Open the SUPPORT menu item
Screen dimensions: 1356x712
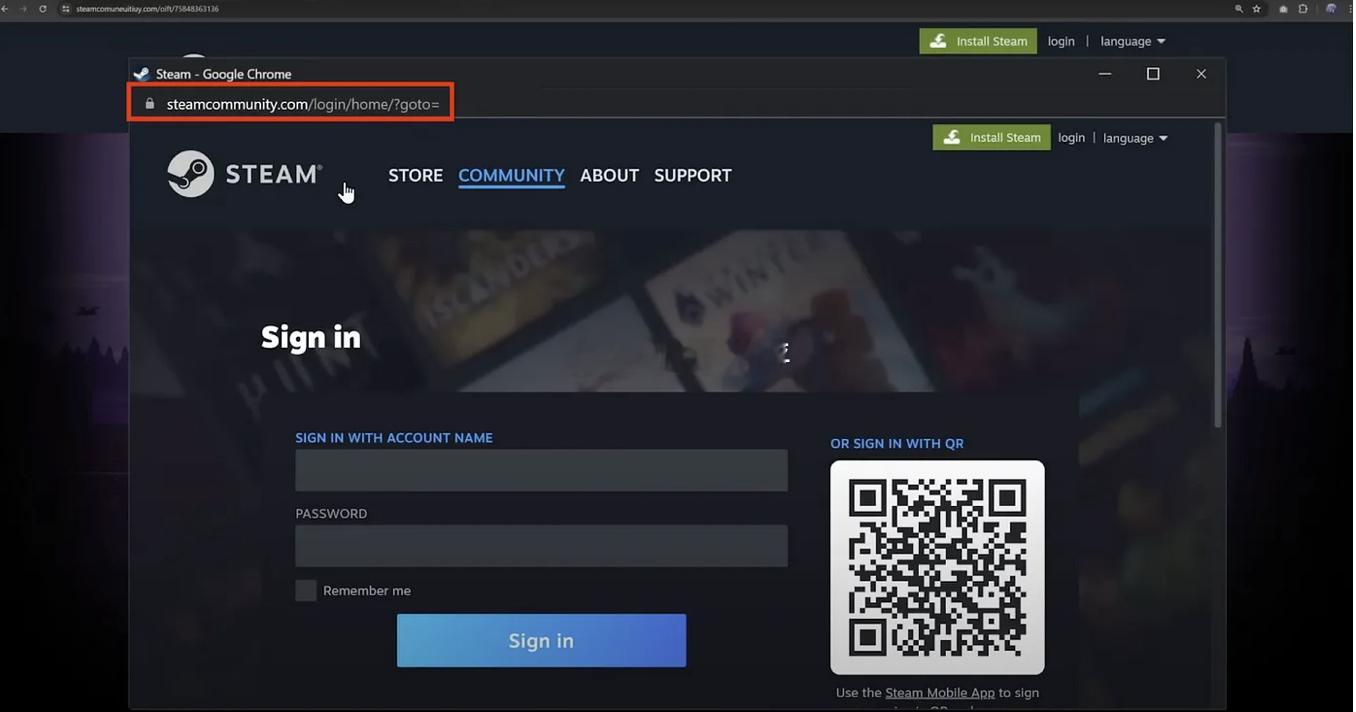coord(692,175)
